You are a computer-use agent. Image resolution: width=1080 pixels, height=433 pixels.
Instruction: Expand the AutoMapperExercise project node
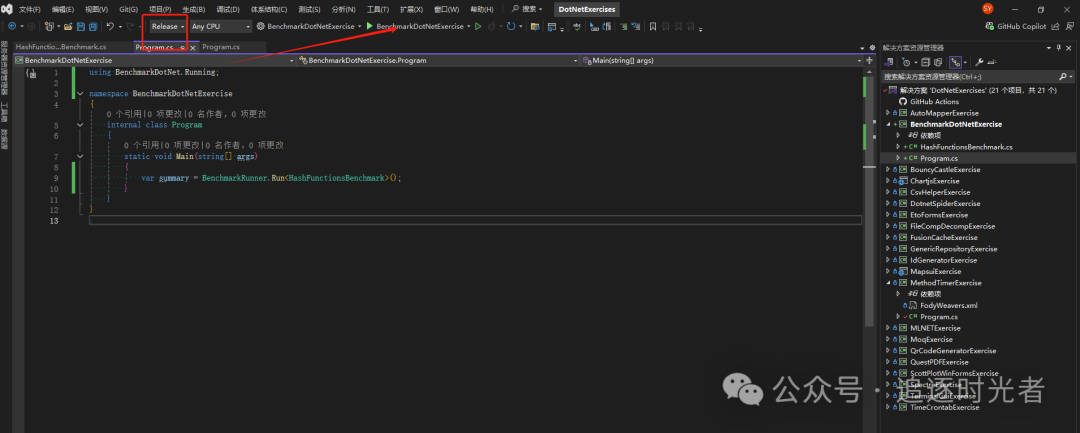click(888, 113)
